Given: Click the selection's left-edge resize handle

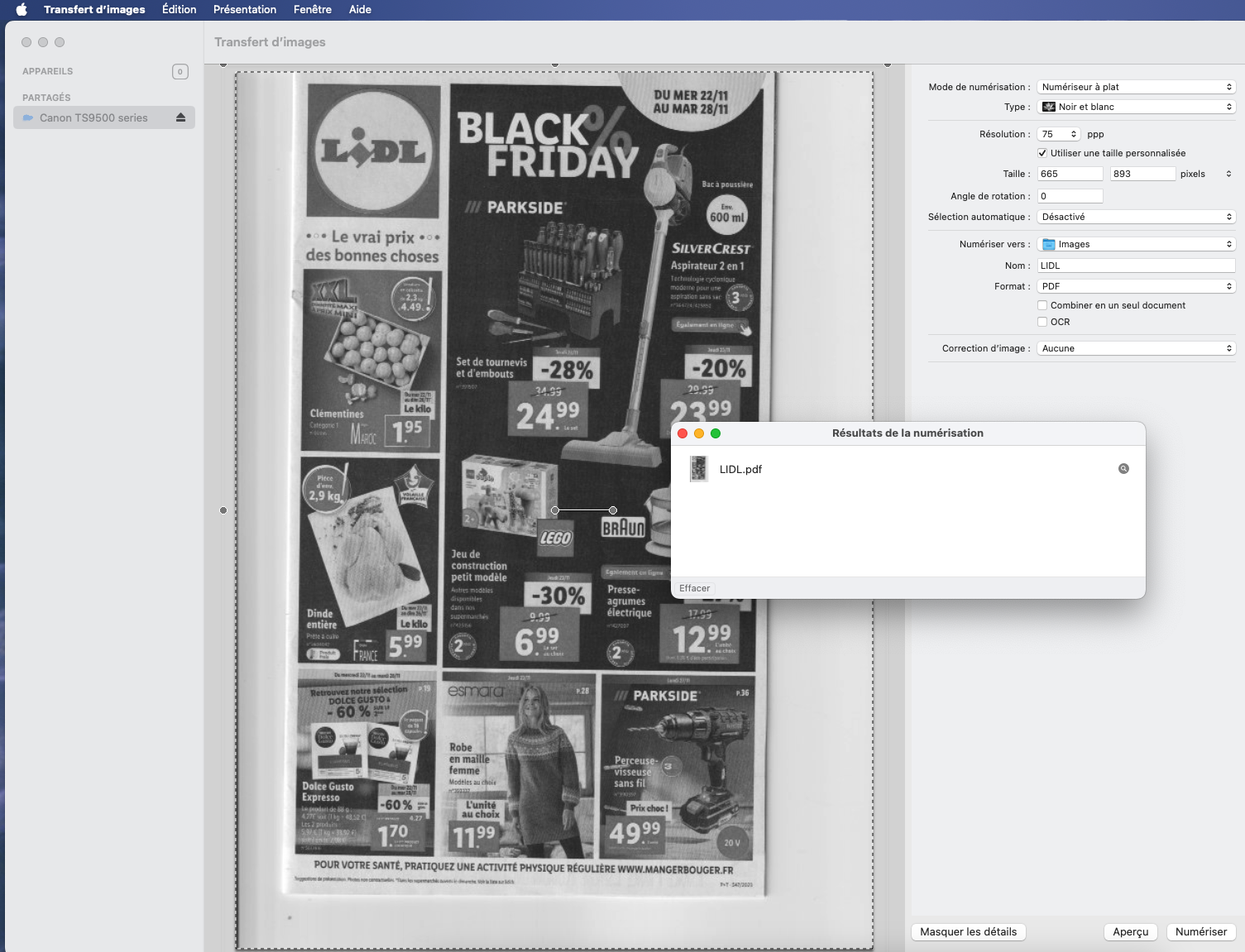Looking at the screenshot, I should 223,510.
